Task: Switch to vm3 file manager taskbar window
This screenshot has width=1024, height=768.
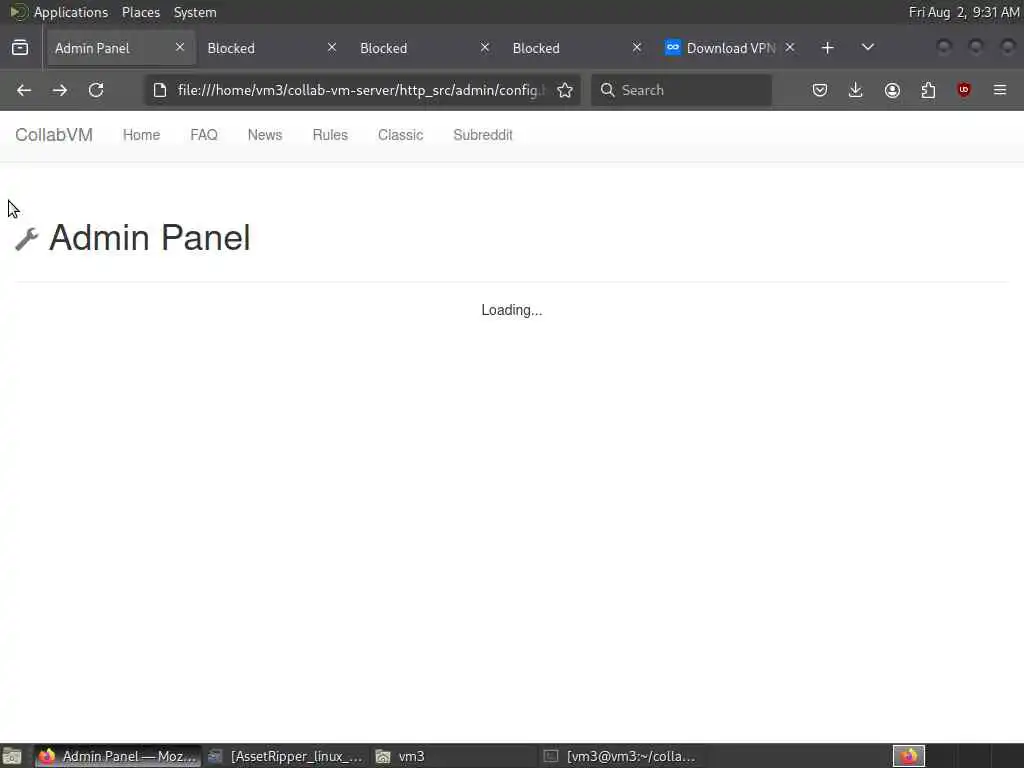Action: [x=454, y=756]
